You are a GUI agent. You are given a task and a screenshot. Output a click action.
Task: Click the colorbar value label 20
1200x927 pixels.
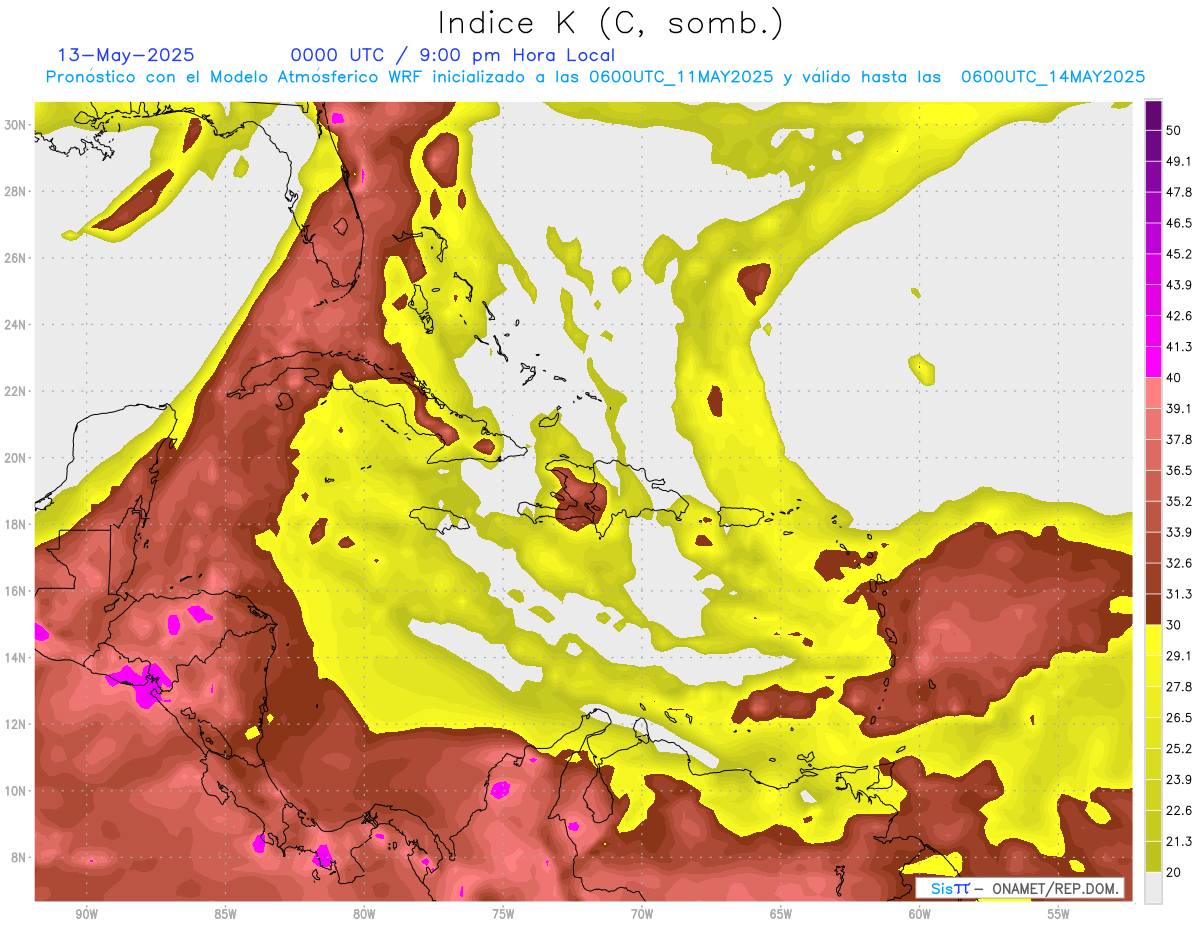click(x=1174, y=872)
